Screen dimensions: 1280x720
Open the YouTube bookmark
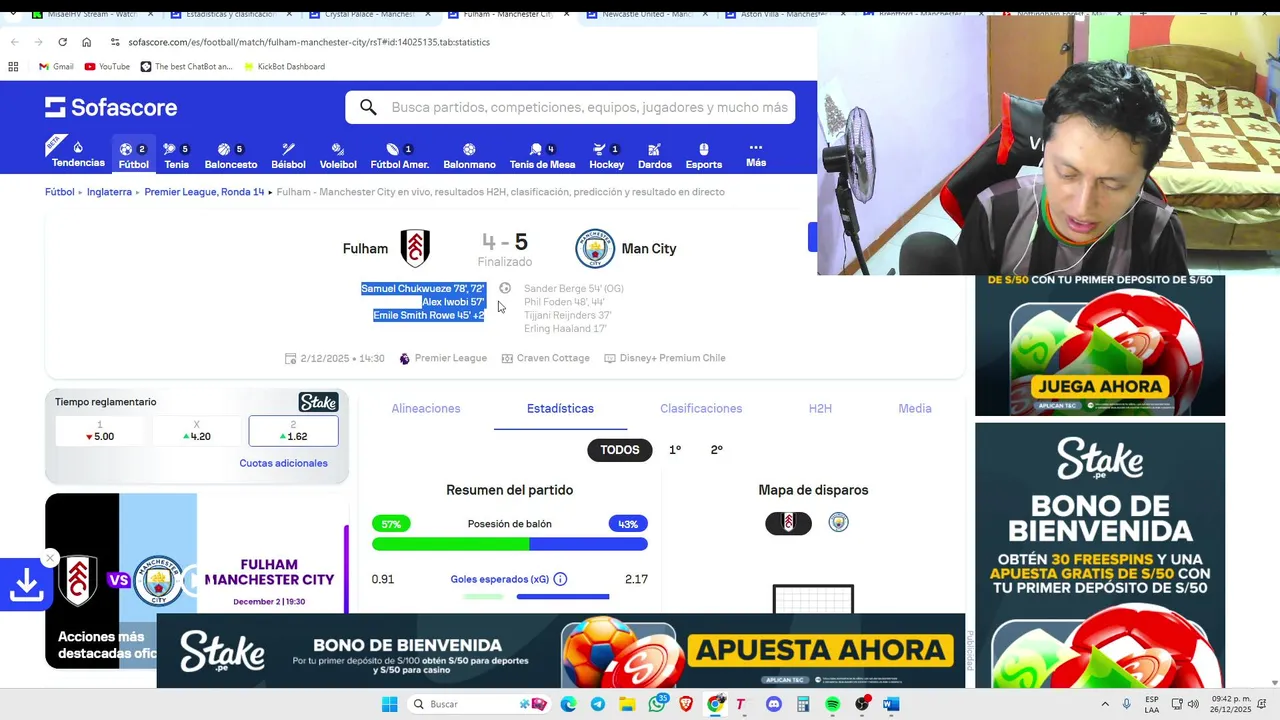(x=107, y=66)
